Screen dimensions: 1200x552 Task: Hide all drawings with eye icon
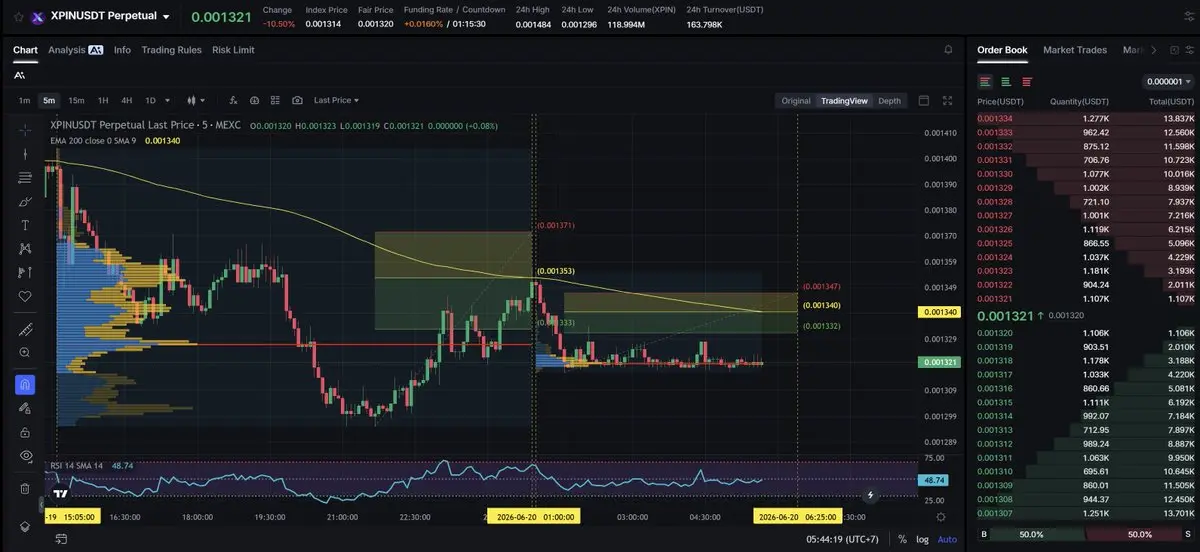tap(25, 456)
